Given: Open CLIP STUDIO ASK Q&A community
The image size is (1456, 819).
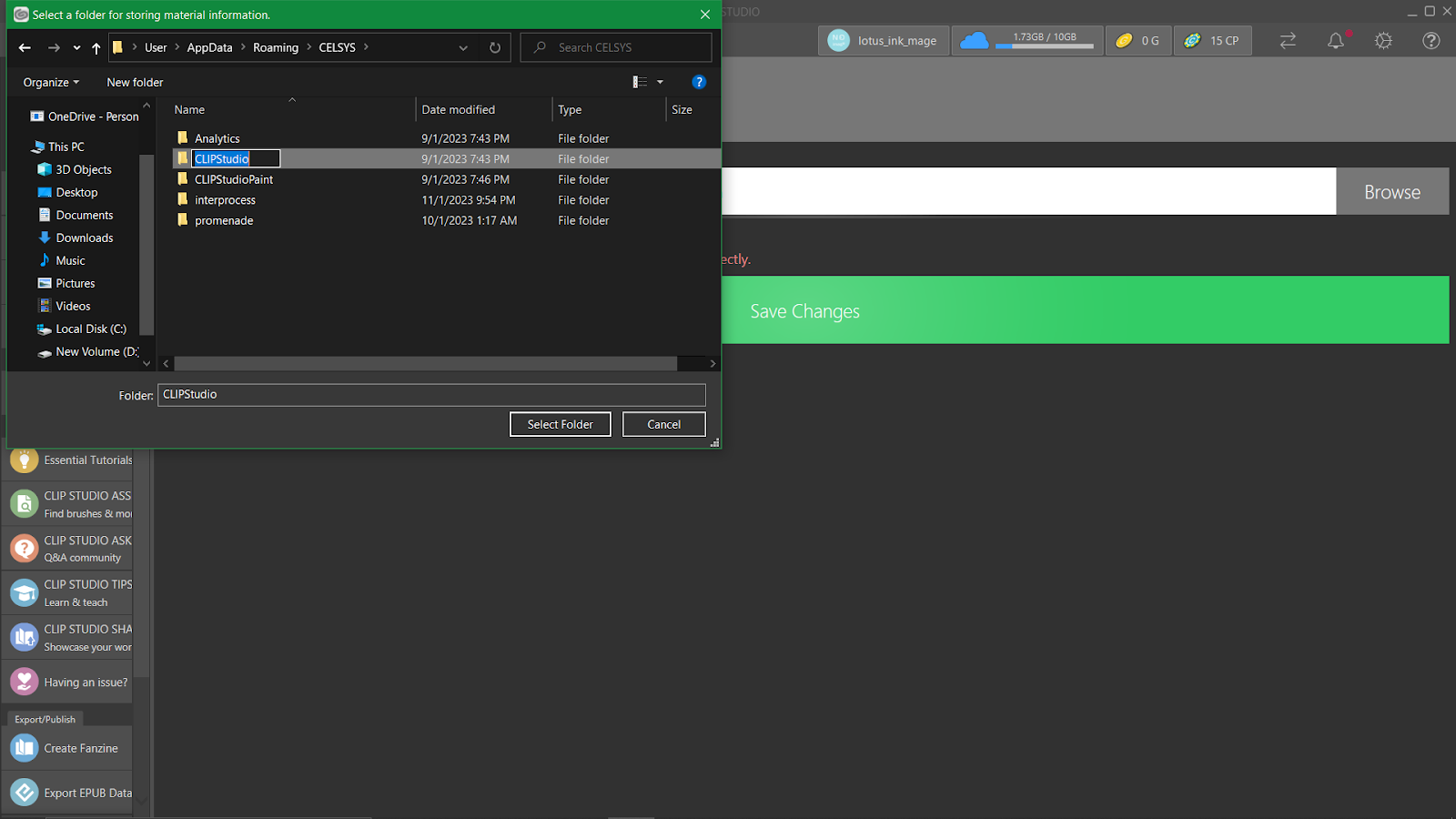Looking at the screenshot, I should [x=68, y=549].
